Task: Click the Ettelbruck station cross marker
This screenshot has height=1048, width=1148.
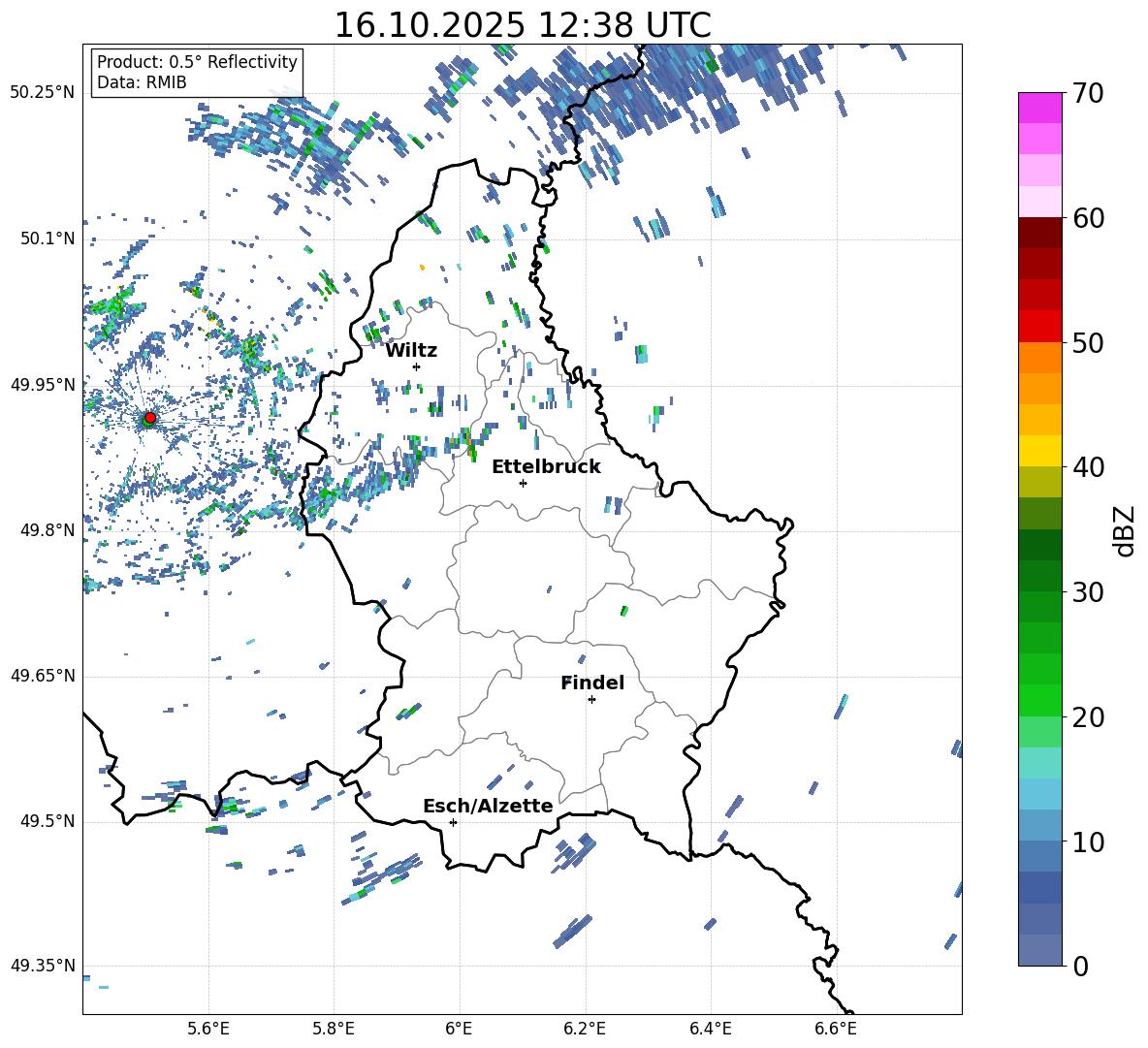Action: coord(523,483)
